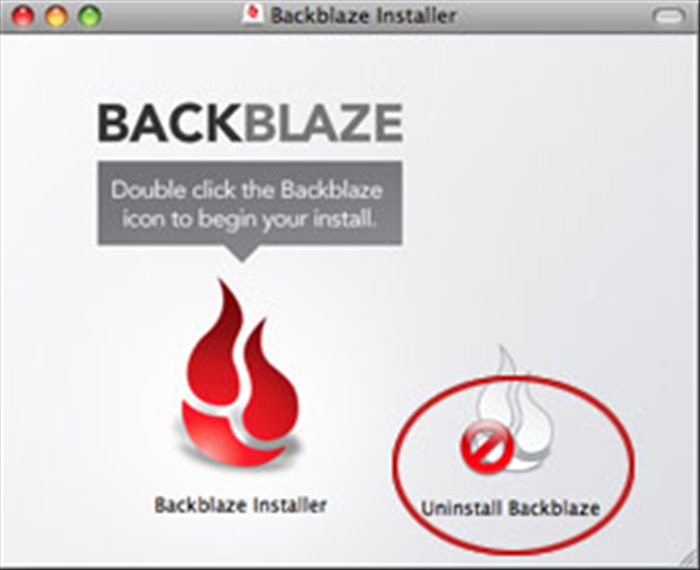This screenshot has height=570, width=700.
Task: Minimize the window using the yellow button
Action: 56,16
